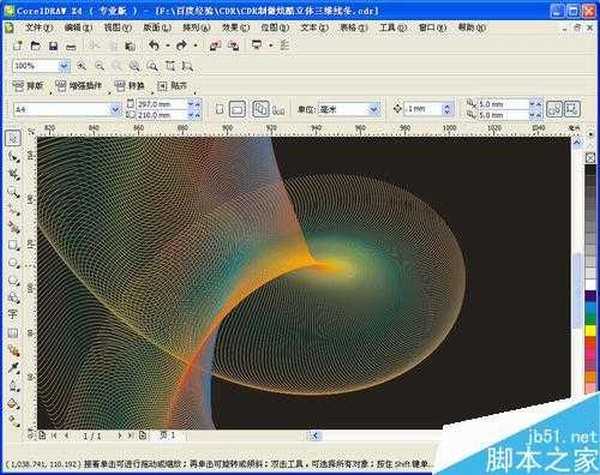Open the zoom level 100% dropdown

tap(64, 66)
